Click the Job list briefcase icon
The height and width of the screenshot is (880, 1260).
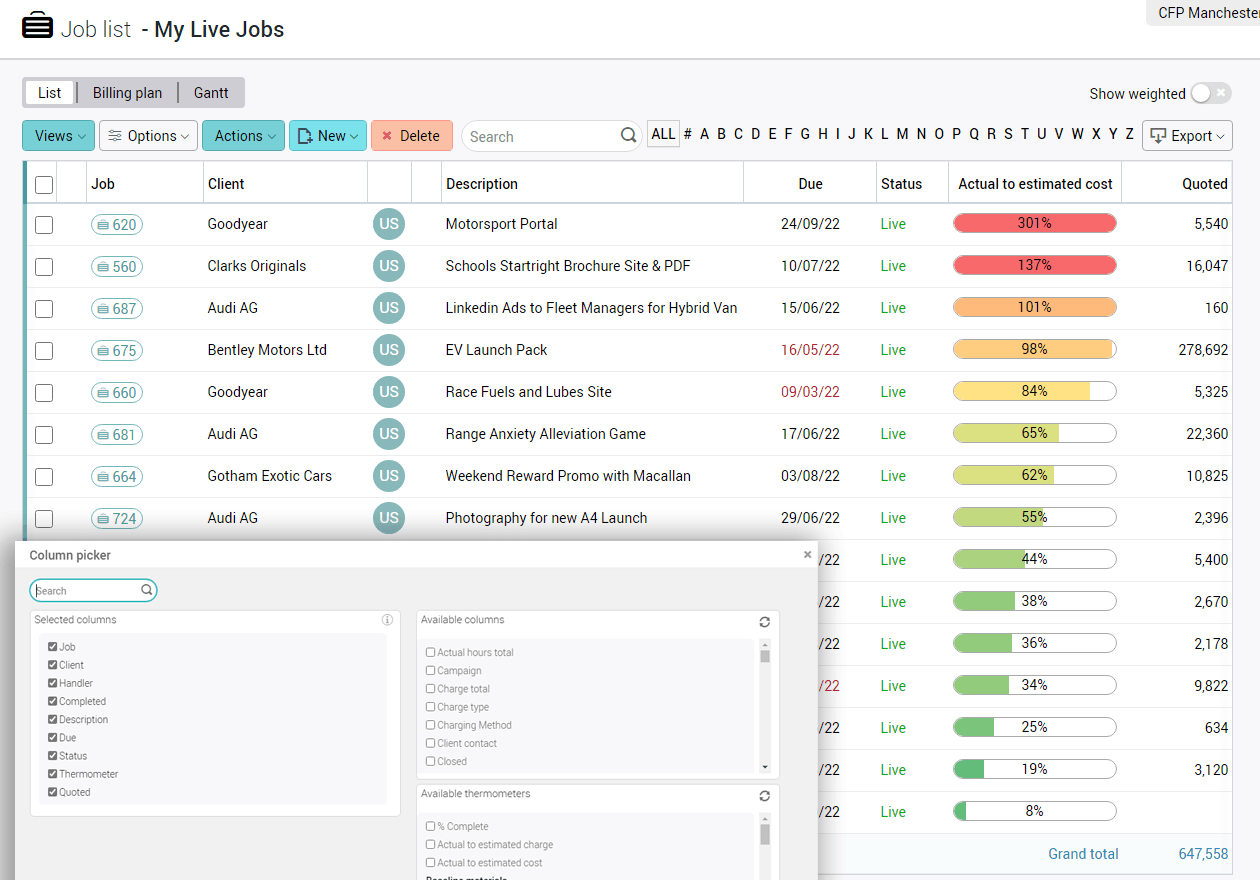(37, 26)
